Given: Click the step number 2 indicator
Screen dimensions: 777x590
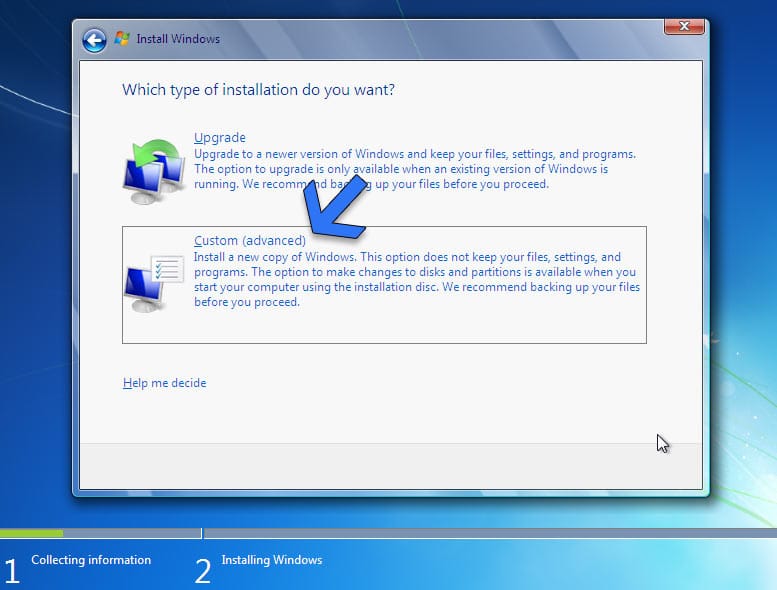Looking at the screenshot, I should pyautogui.click(x=203, y=571).
